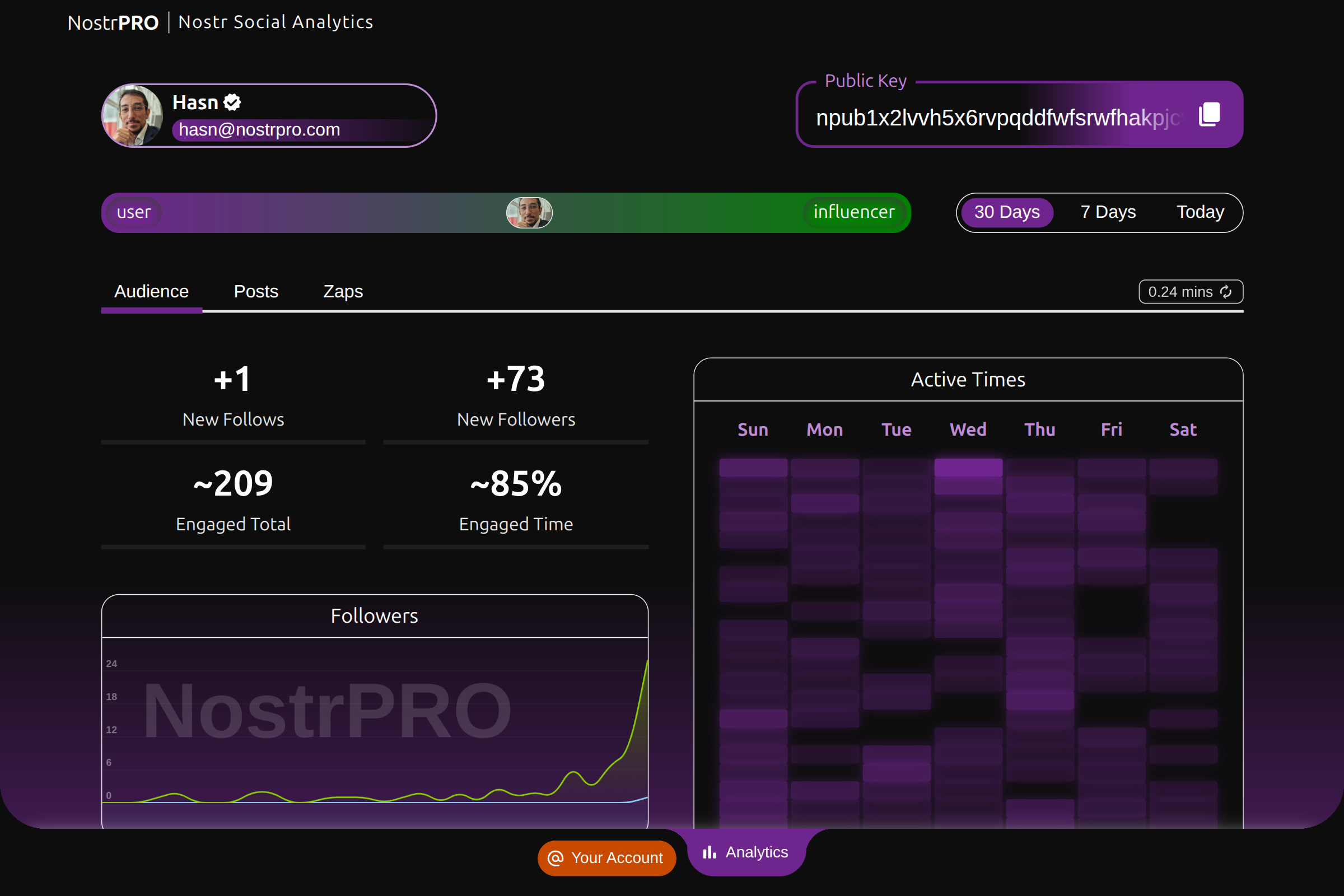Click the Analytics bottom navigation button
1344x896 pixels.
(x=746, y=852)
